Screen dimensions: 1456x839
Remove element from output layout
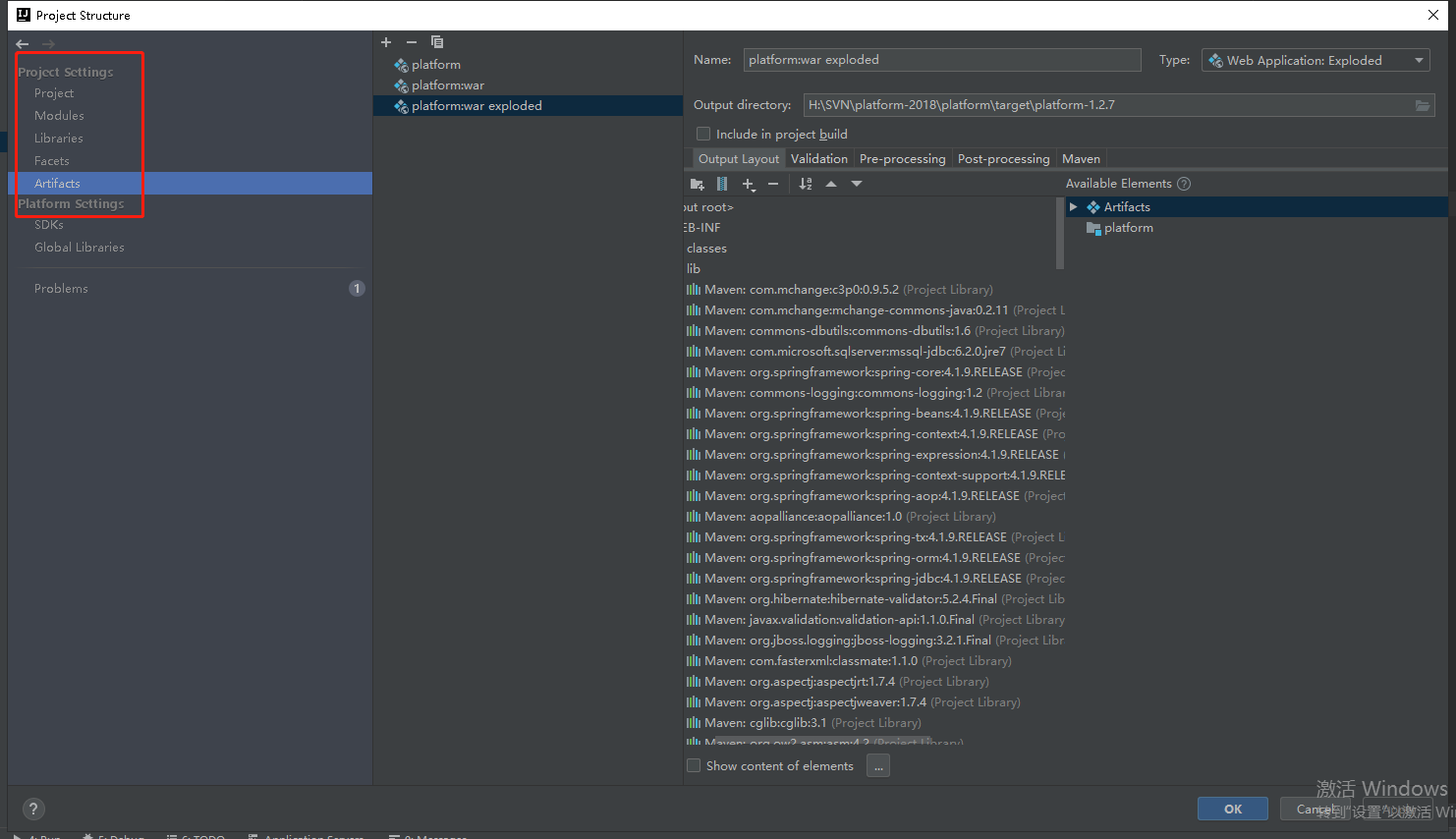coord(773,184)
